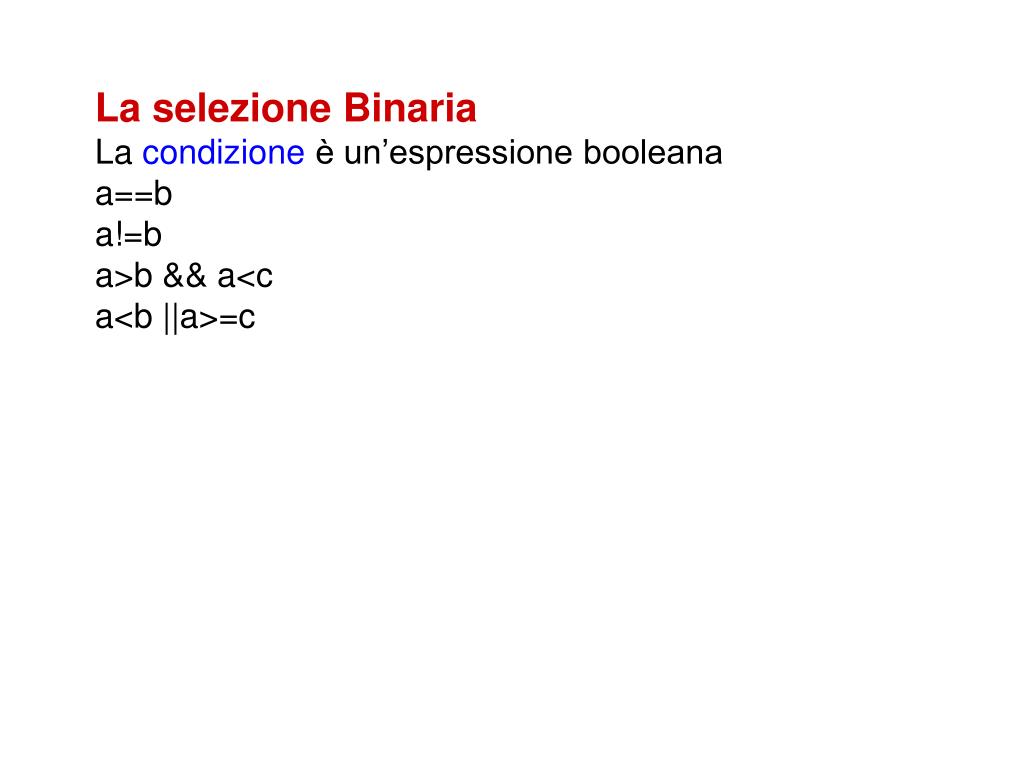Screen dimensions: 1024x768
Task: Click the "a>b" comparison text
Action: pos(124,276)
